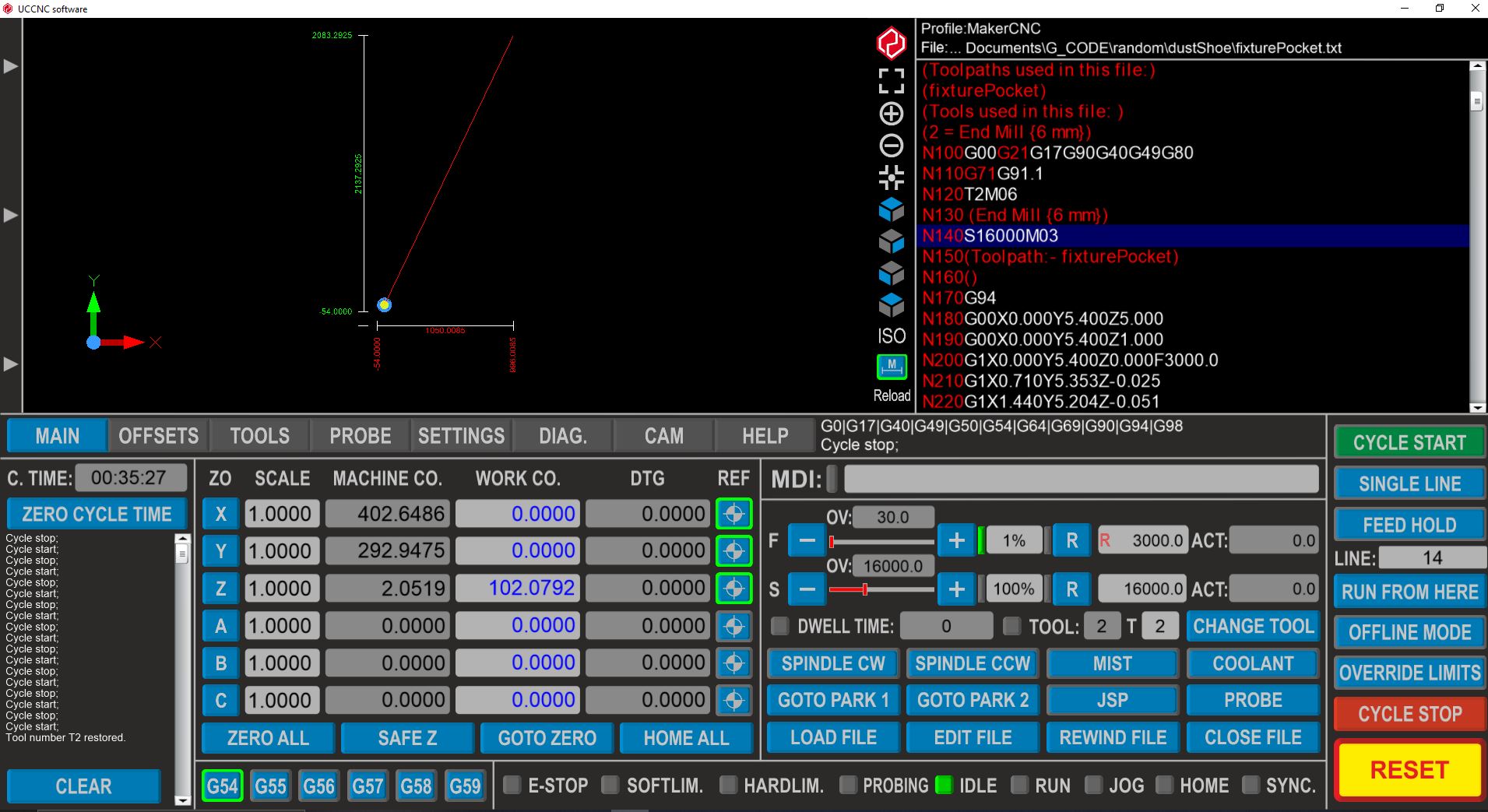
Task: Select the top-view cube icon just below the center-view icon
Action: pos(892,209)
